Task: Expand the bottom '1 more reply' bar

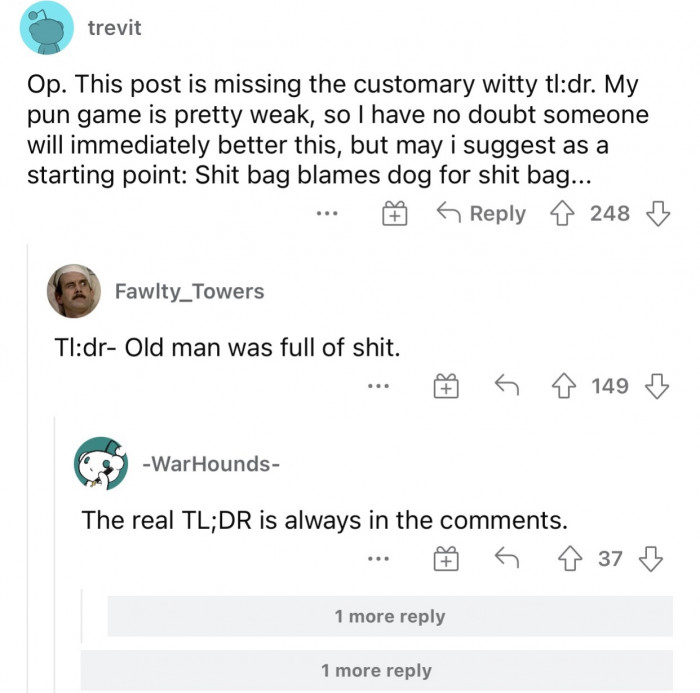Action: click(376, 670)
